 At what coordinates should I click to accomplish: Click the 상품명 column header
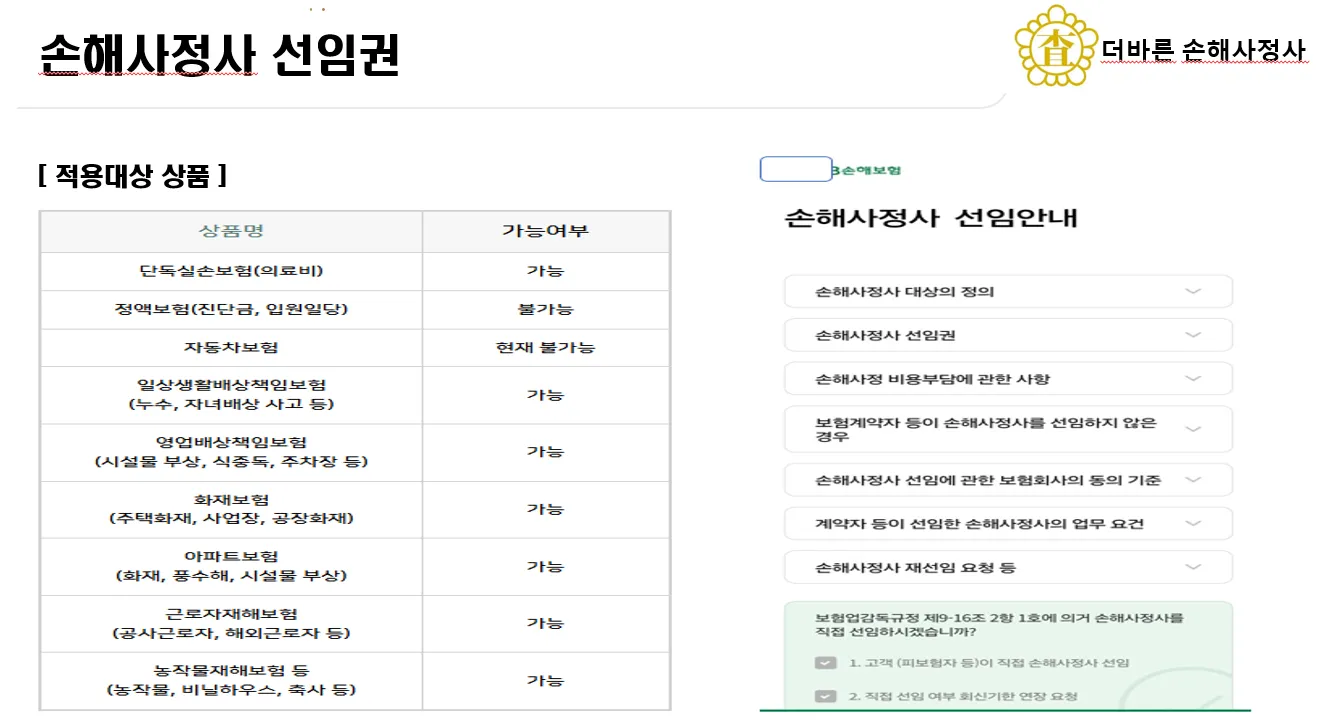[x=231, y=231]
